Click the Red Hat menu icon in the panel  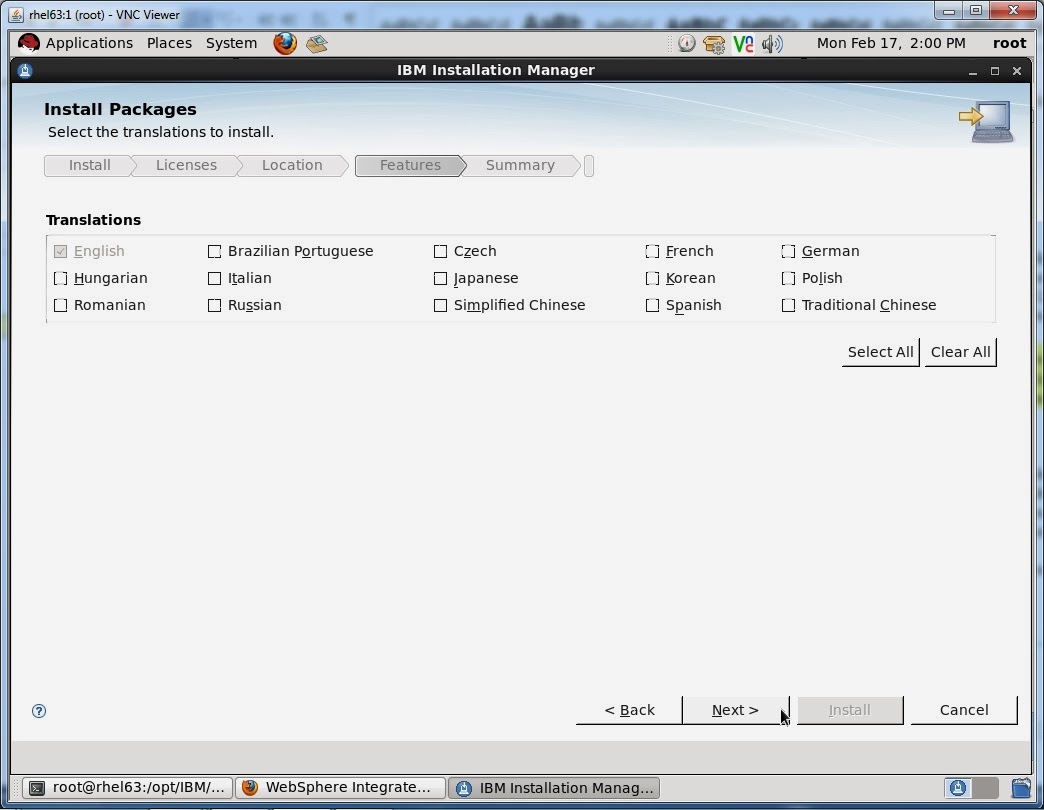pyautogui.click(x=27, y=43)
